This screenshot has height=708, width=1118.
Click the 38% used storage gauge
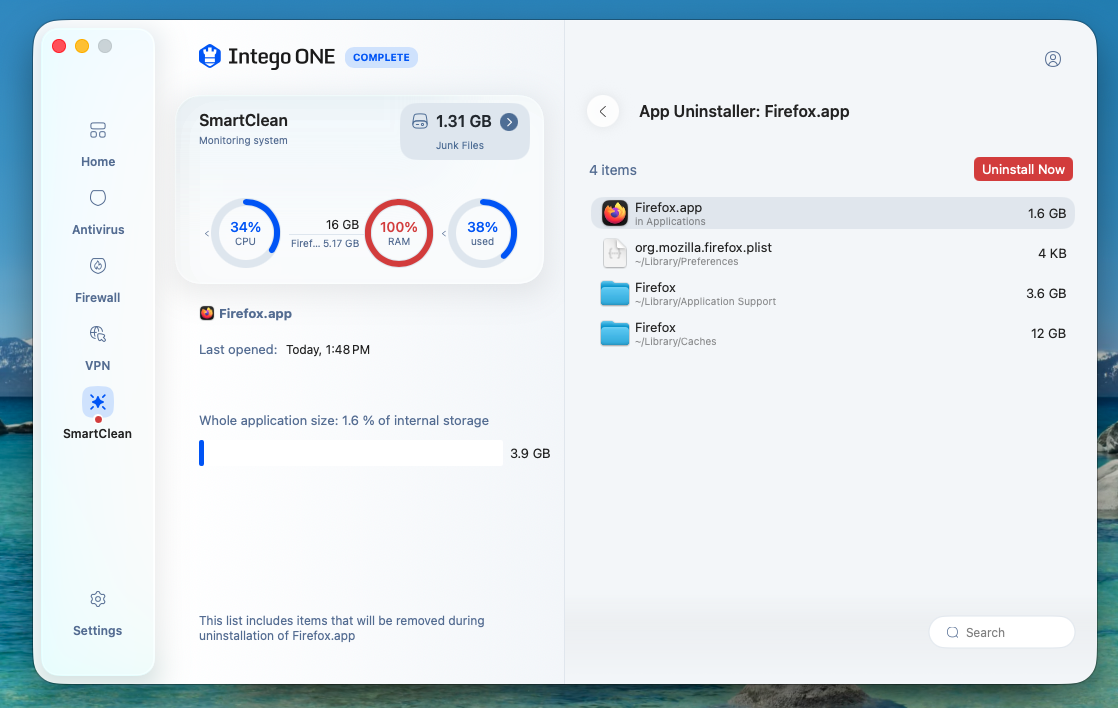coord(483,233)
